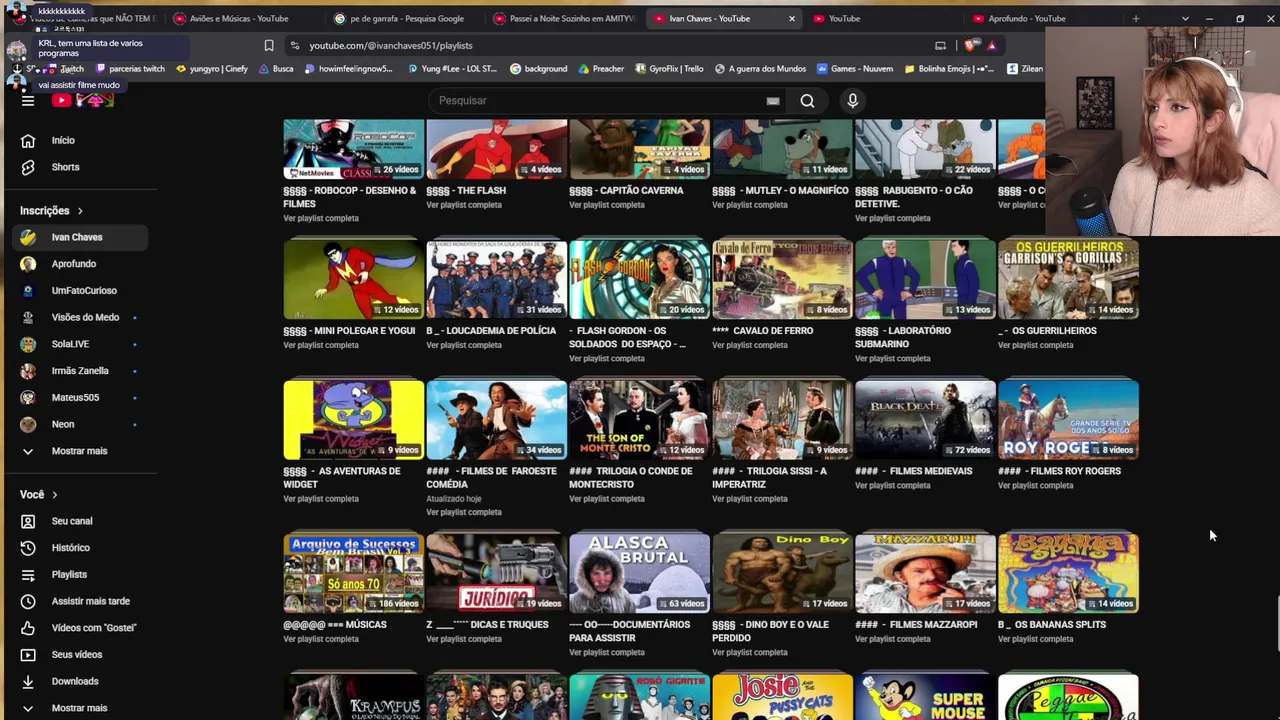This screenshot has height=720, width=1280.
Task: Click the bookmark icon in address bar
Action: click(269, 45)
